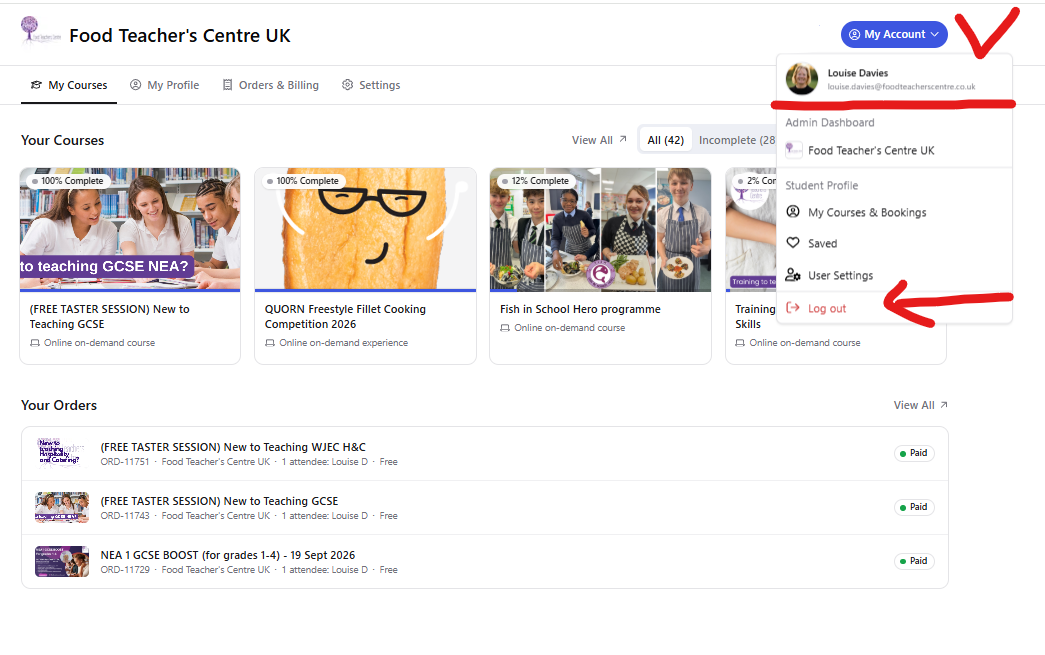Click Fish in School Hero programme title
The height and width of the screenshot is (655, 1045).
pyautogui.click(x=580, y=309)
